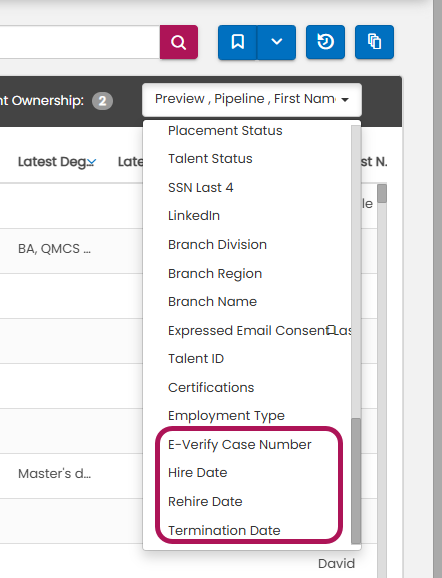Click the search input field

(79, 42)
